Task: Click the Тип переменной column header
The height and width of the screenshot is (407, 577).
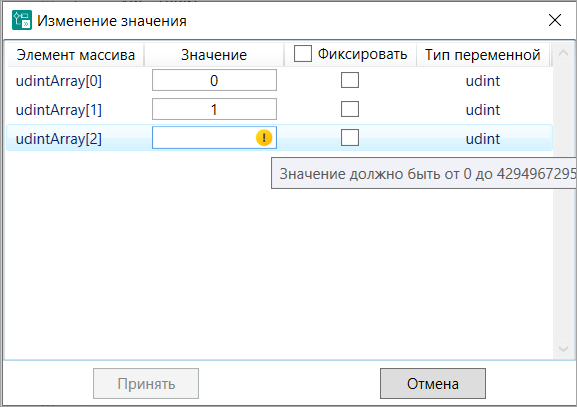Action: point(483,55)
